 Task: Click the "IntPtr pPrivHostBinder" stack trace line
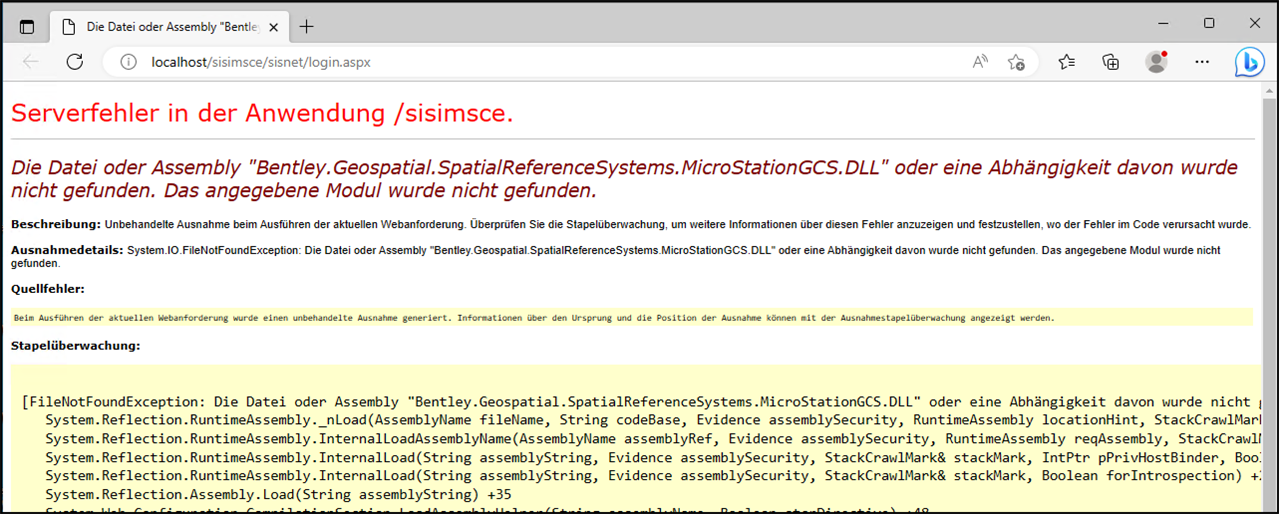[x=652, y=458]
